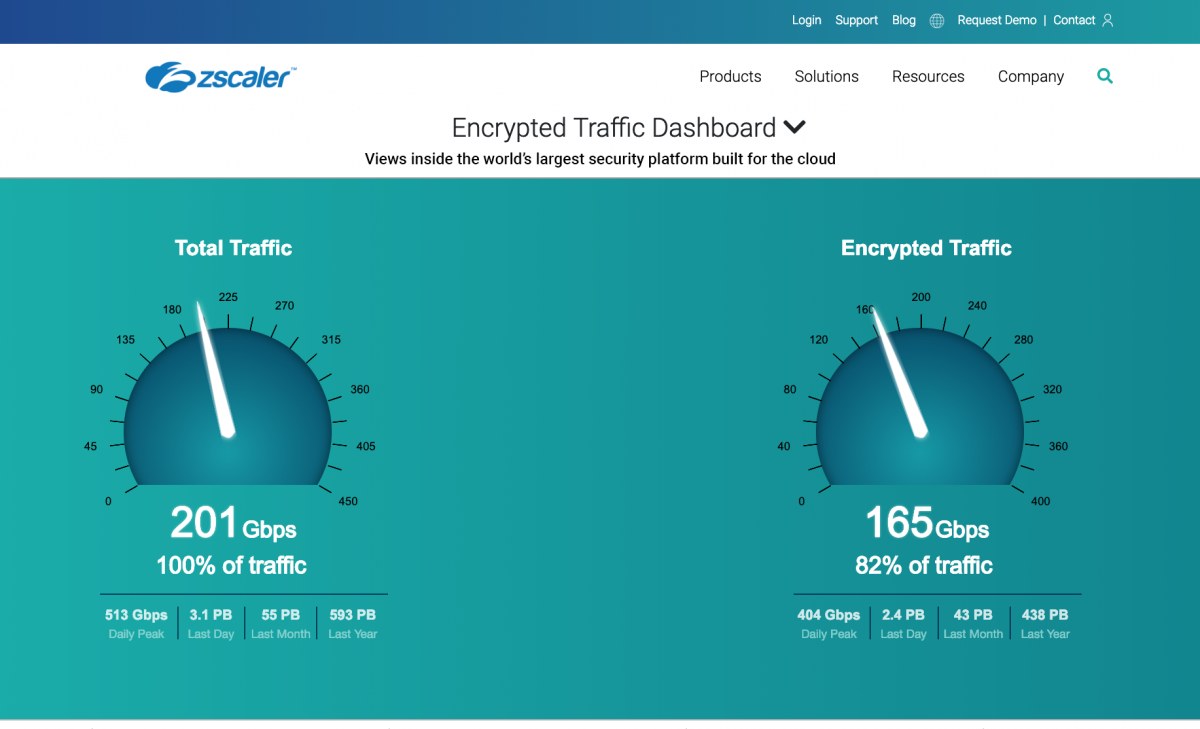Click the Login link
The width and height of the screenshot is (1200, 729).
pos(806,20)
